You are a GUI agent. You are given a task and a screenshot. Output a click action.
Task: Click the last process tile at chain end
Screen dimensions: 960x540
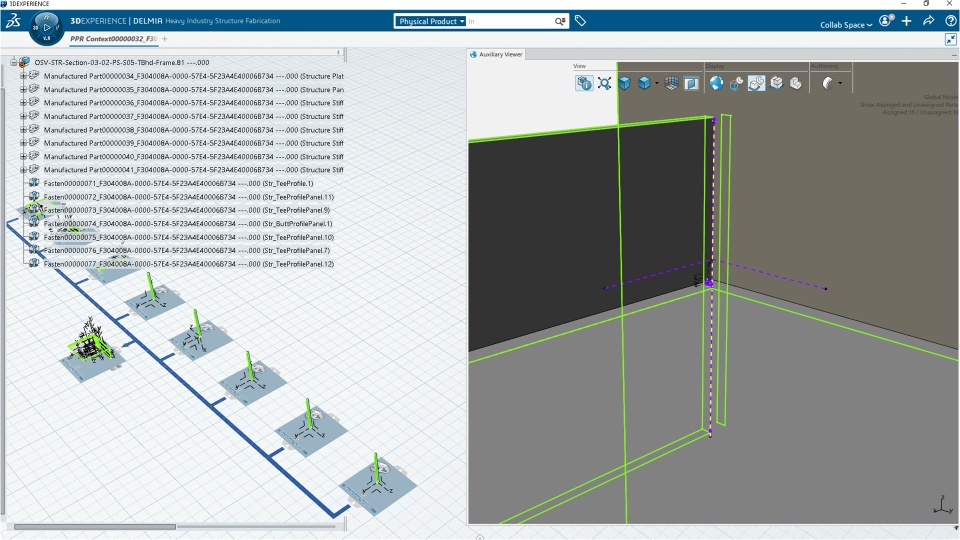coord(378,484)
